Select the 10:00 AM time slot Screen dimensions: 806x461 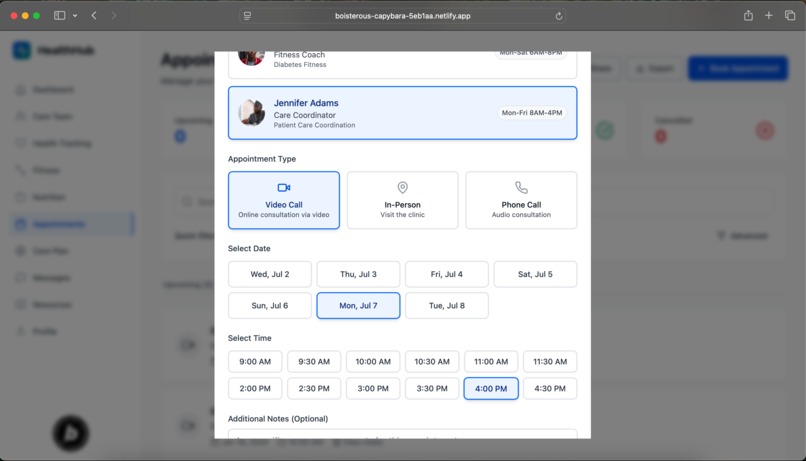tap(373, 361)
